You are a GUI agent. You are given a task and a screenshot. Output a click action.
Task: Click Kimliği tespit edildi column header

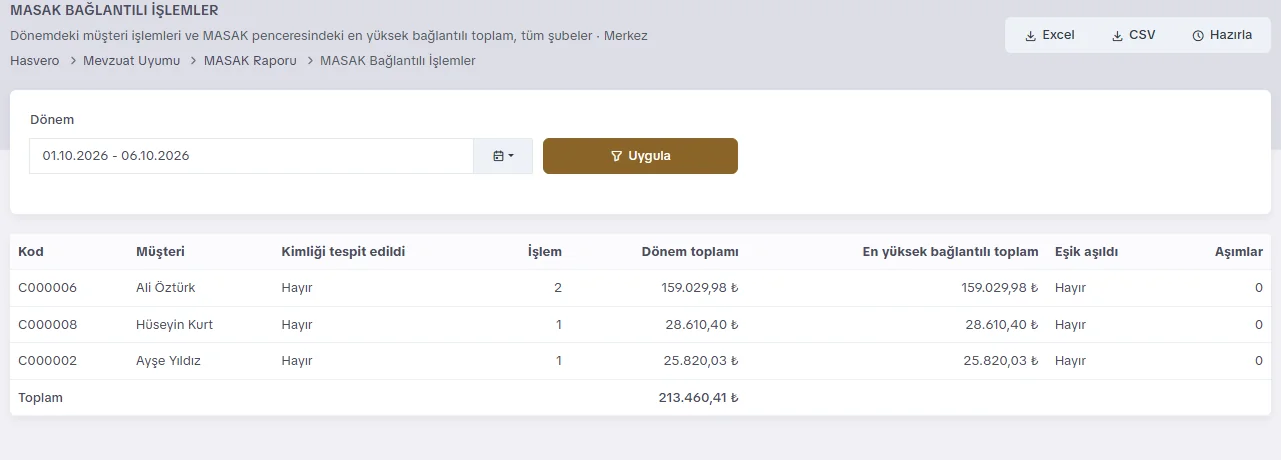click(343, 252)
